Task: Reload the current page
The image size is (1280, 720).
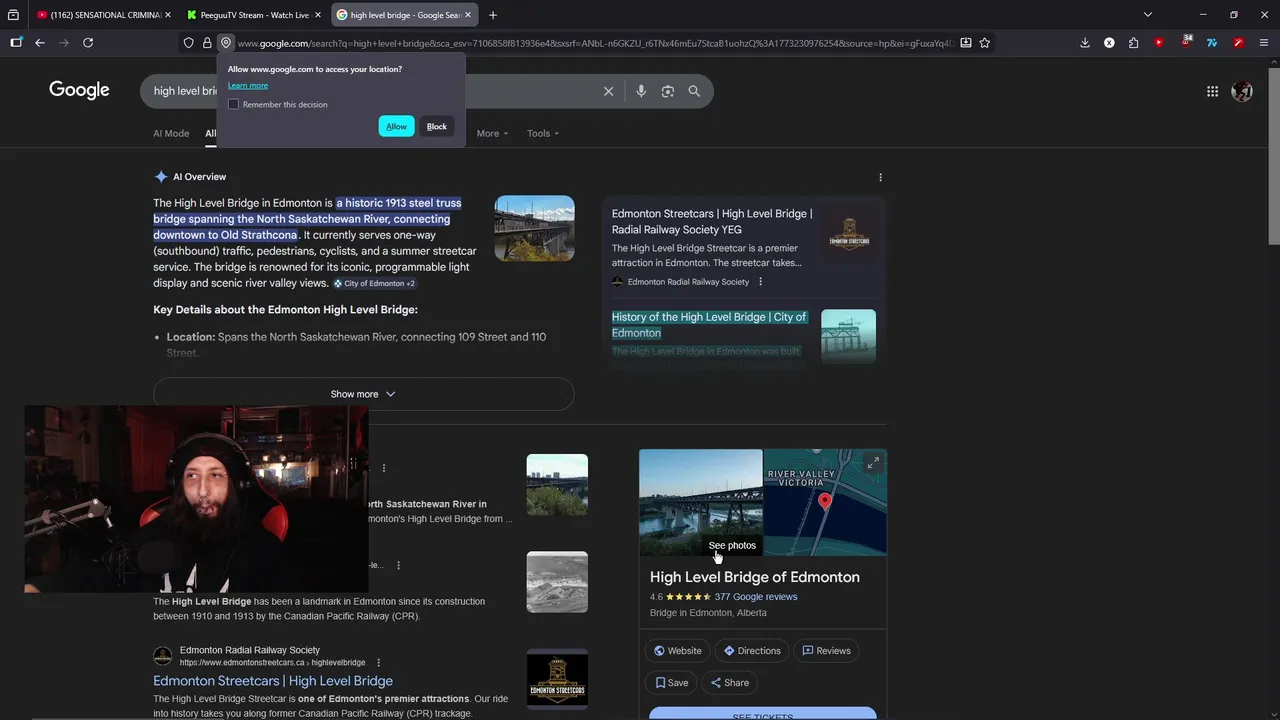Action: coord(88,43)
